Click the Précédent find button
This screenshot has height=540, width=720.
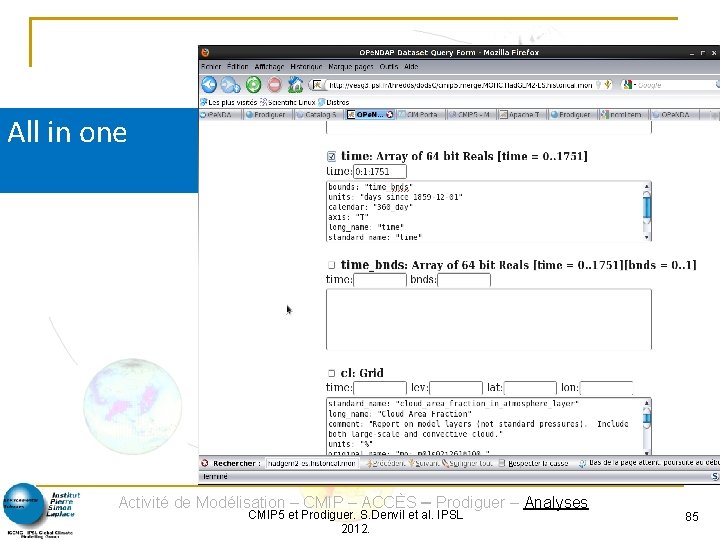click(x=386, y=463)
